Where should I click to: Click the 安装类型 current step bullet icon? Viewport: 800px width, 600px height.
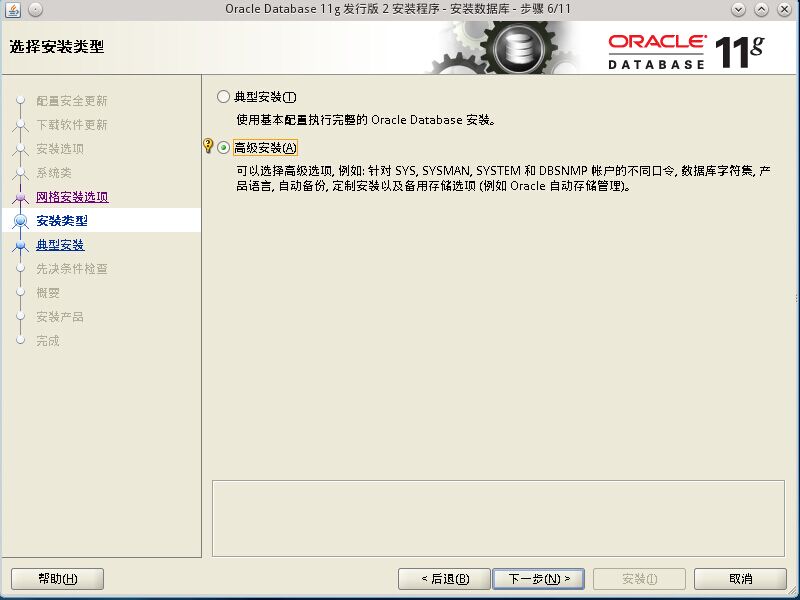click(x=20, y=221)
